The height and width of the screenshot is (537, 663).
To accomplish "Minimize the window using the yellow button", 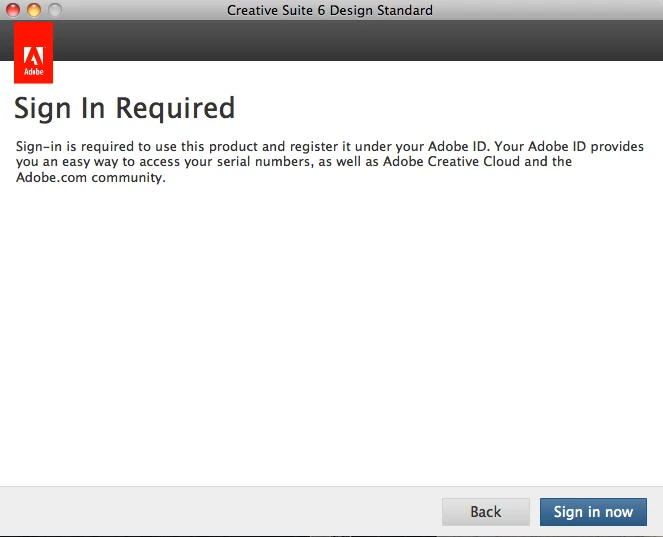I will point(33,10).
